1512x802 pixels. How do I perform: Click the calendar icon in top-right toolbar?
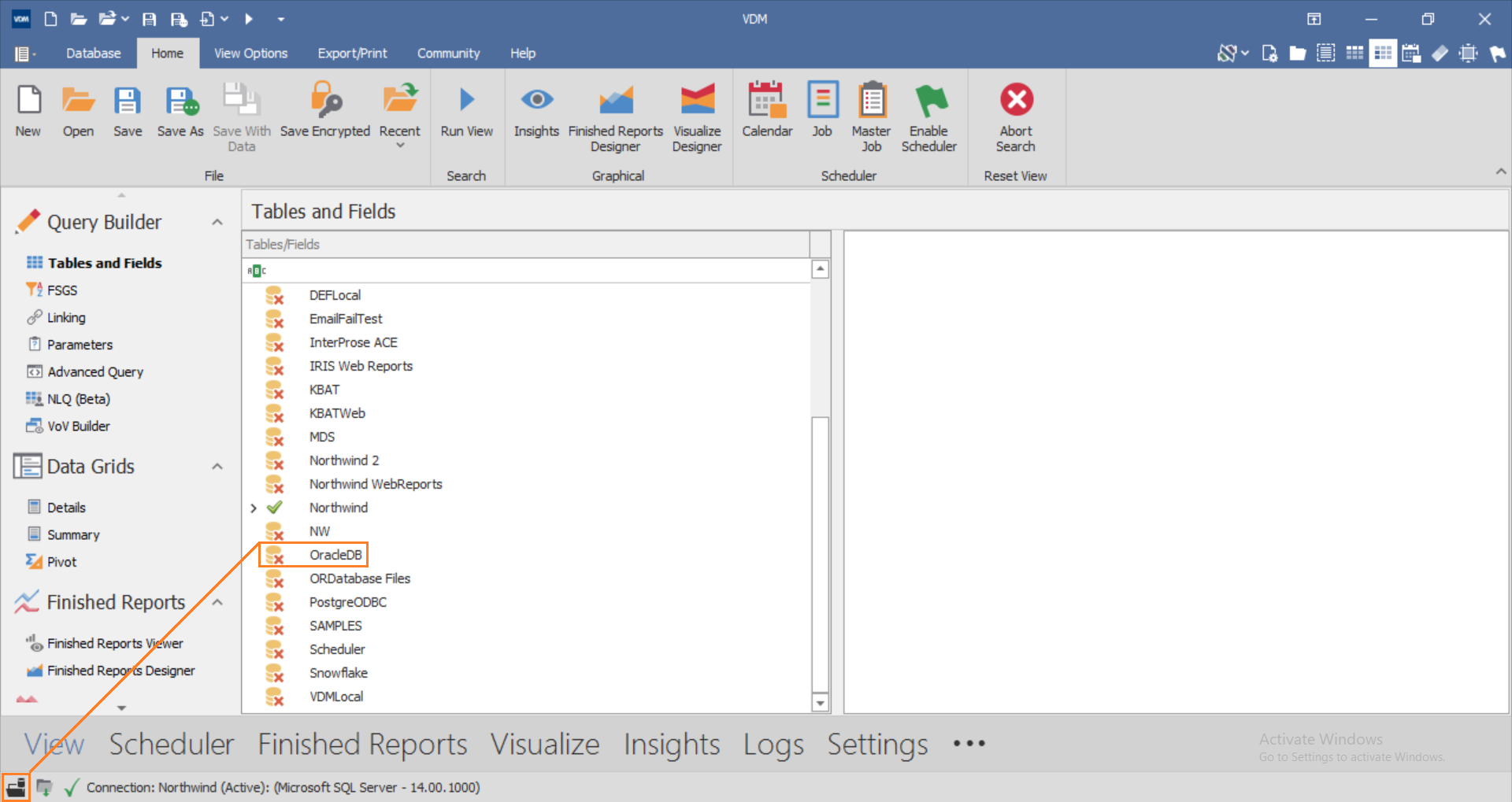tap(1411, 54)
